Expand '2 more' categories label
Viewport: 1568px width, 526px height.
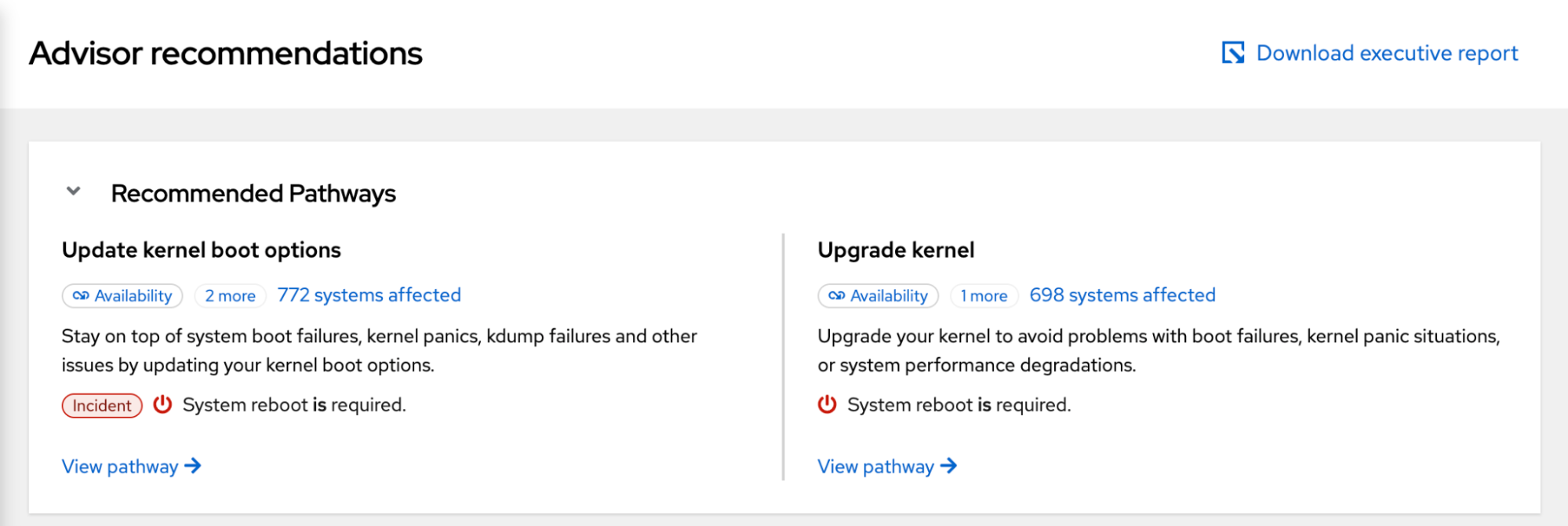230,296
